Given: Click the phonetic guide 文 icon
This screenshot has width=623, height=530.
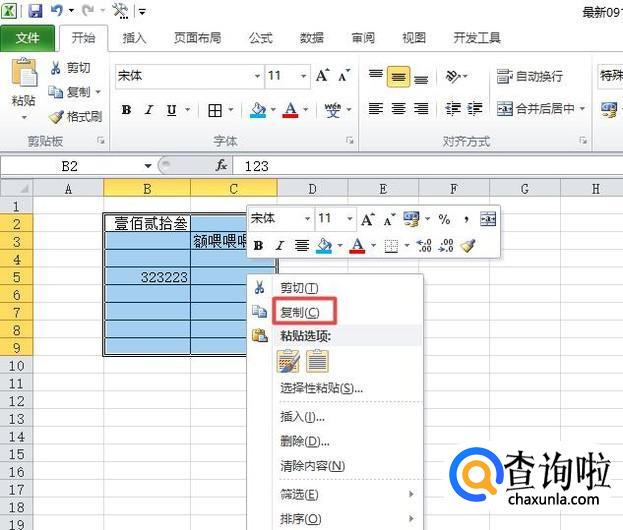Looking at the screenshot, I should pyautogui.click(x=333, y=110).
